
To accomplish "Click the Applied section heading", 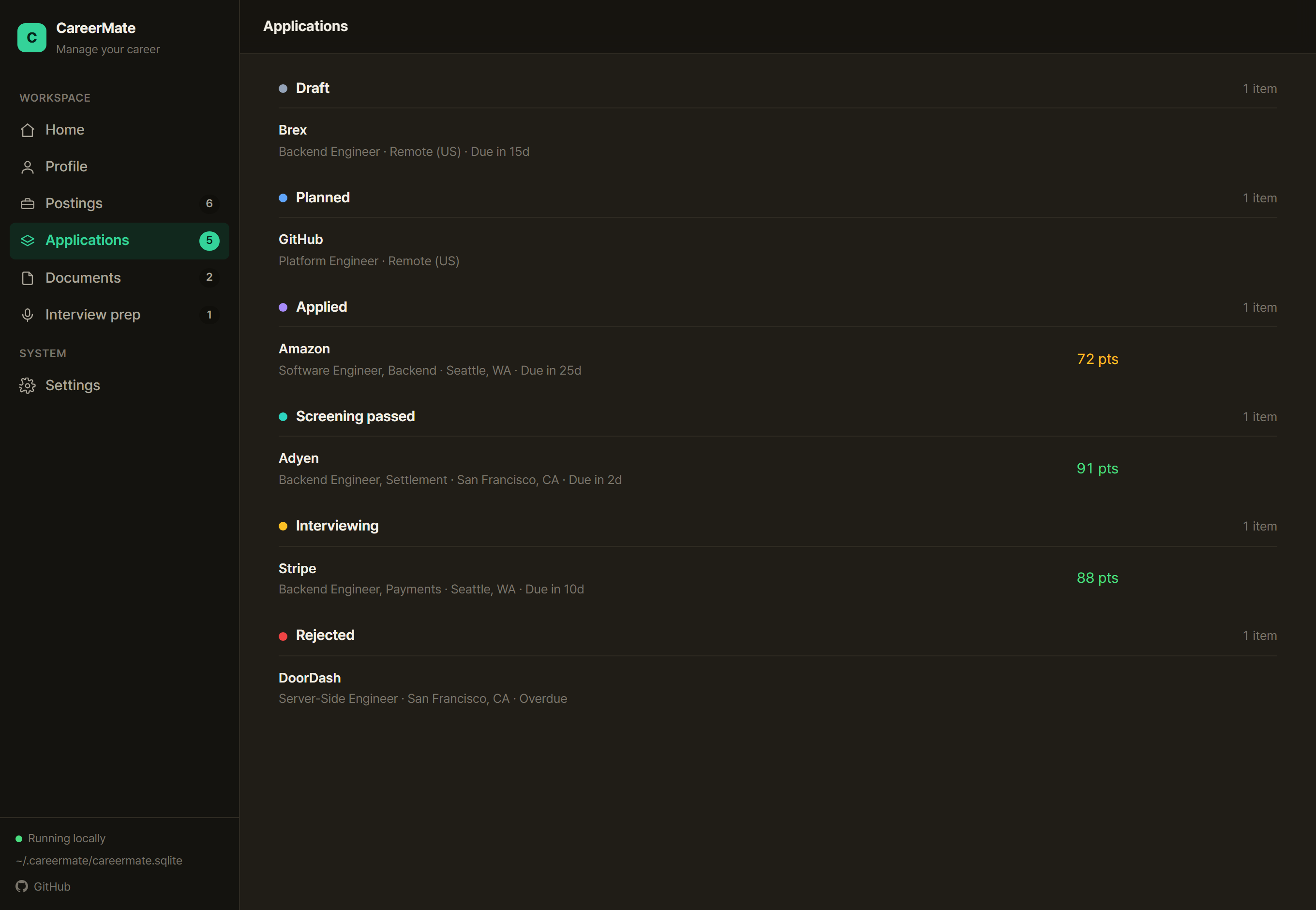I will (321, 307).
